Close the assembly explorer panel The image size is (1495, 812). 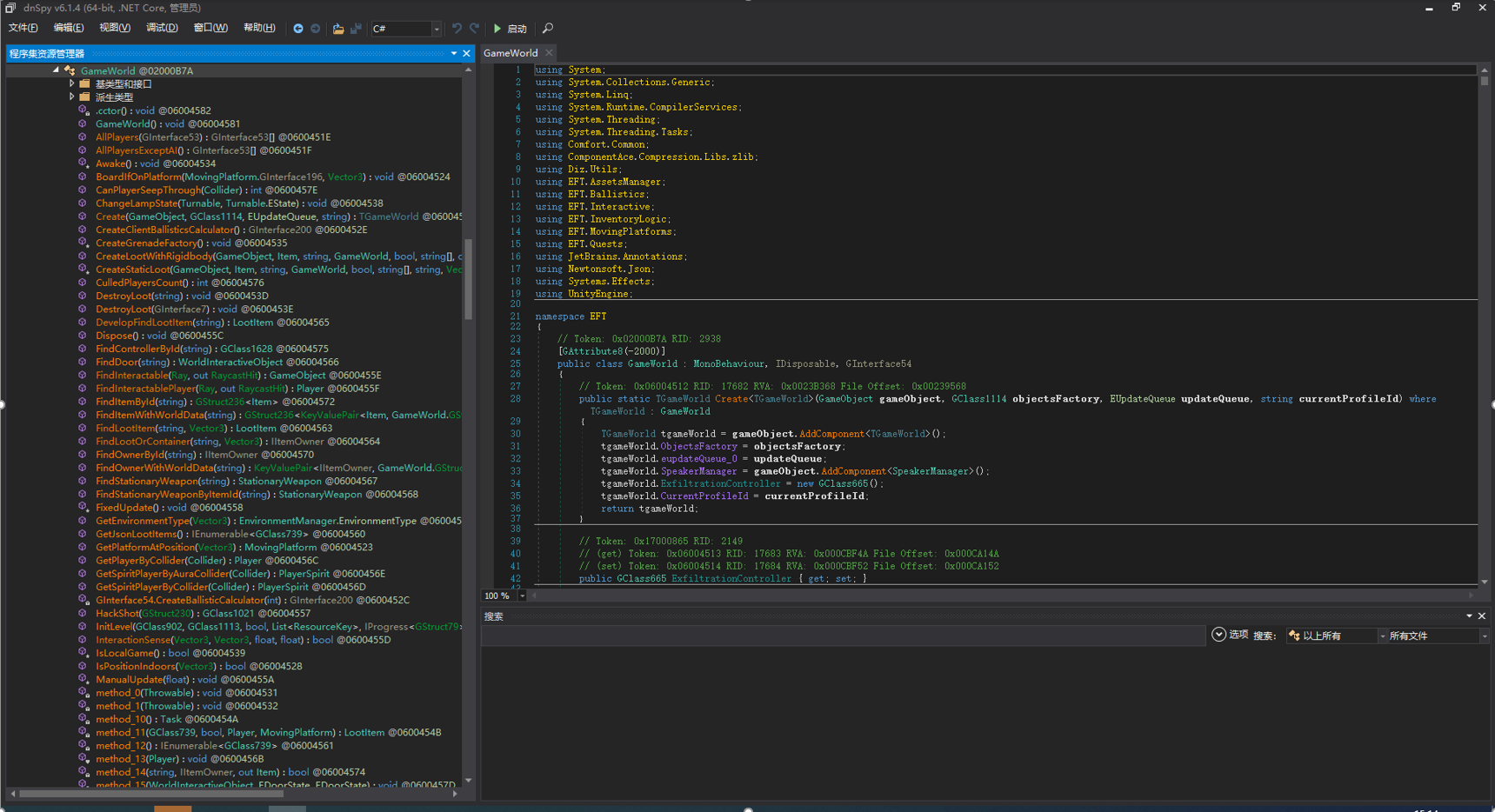466,54
